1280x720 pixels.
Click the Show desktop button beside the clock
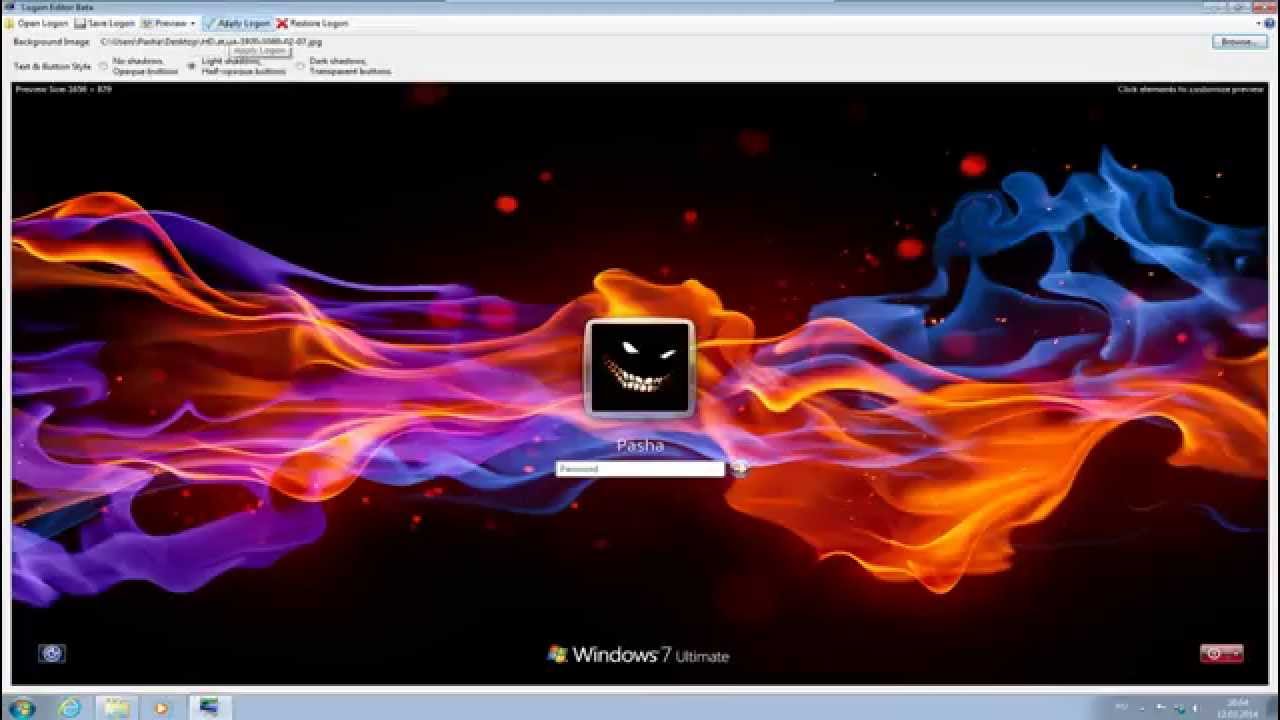point(1273,708)
